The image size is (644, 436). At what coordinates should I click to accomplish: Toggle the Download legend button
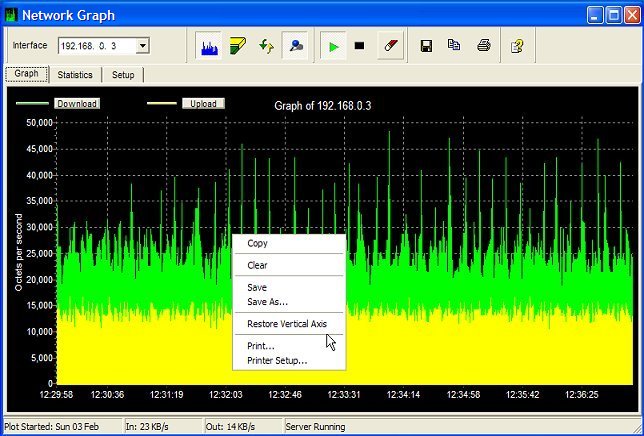click(x=77, y=103)
